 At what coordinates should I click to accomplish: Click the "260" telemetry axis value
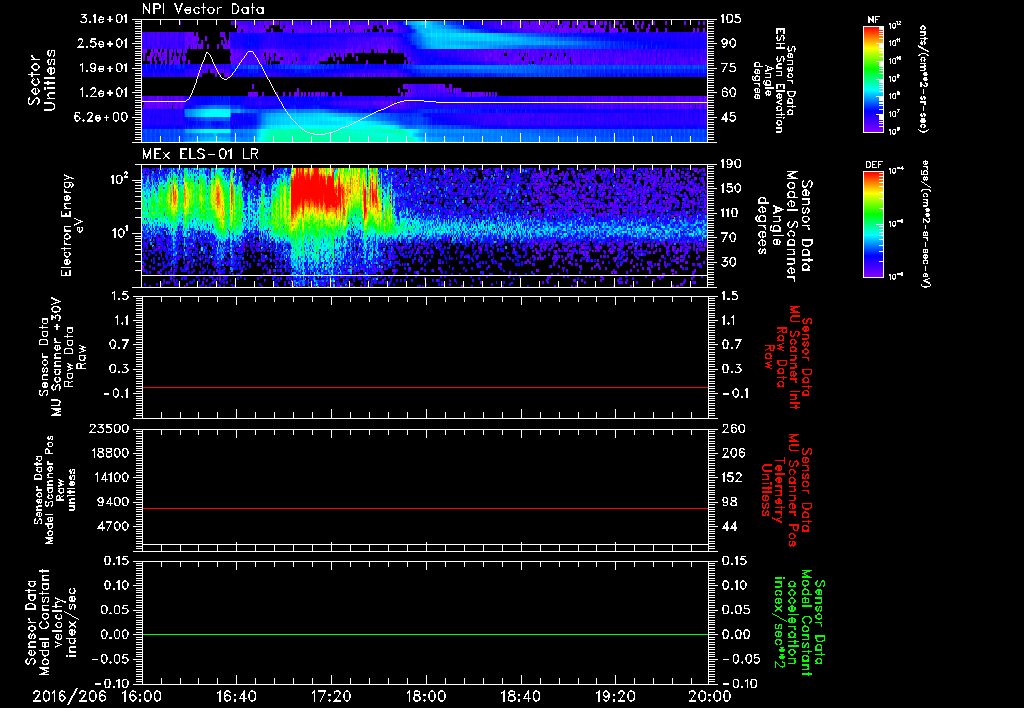coord(731,428)
